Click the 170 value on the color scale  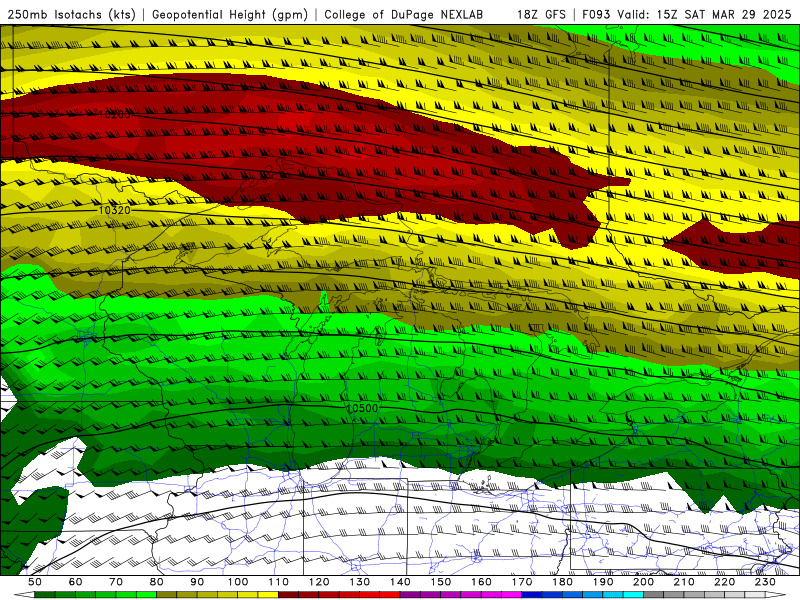(x=522, y=582)
